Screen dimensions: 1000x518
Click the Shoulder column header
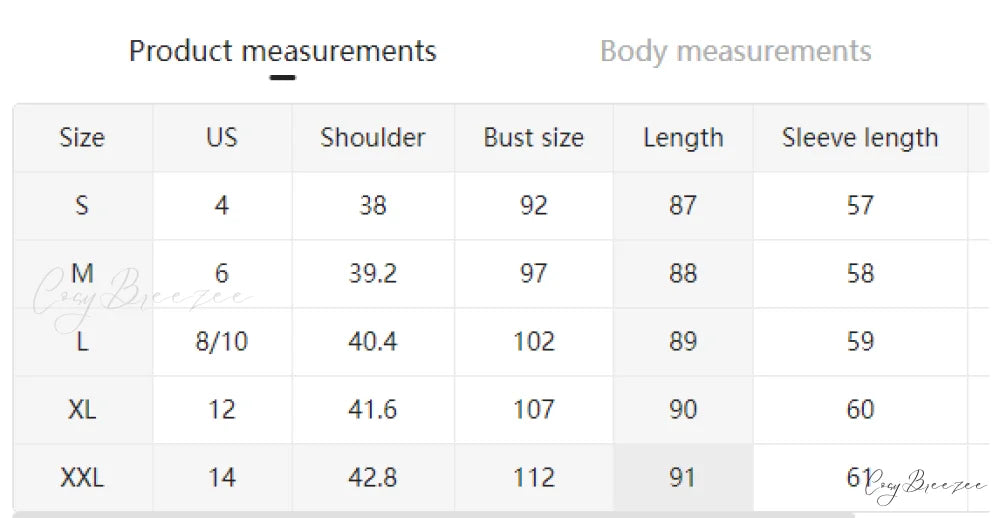(373, 138)
